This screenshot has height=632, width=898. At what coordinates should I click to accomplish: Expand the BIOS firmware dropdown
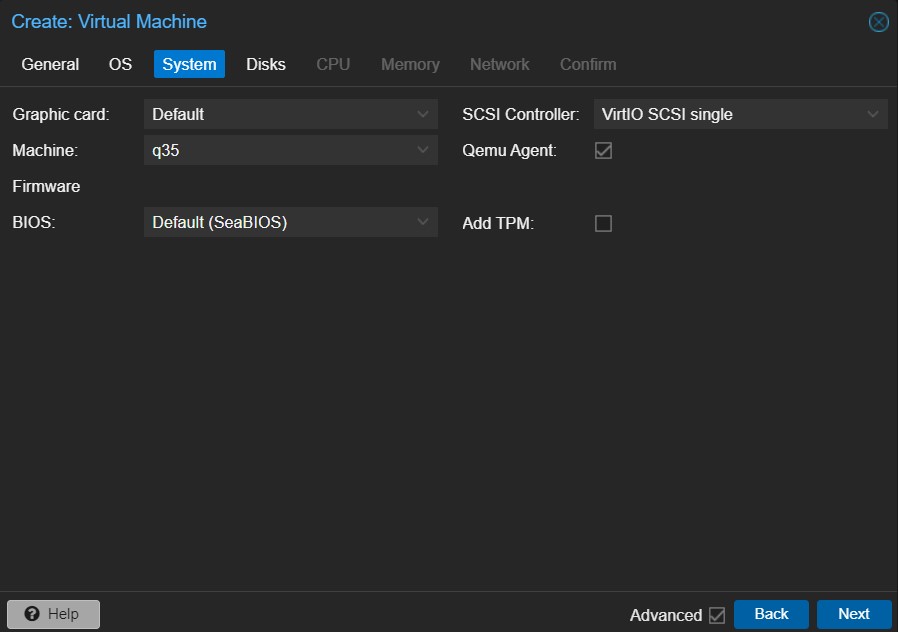point(423,222)
